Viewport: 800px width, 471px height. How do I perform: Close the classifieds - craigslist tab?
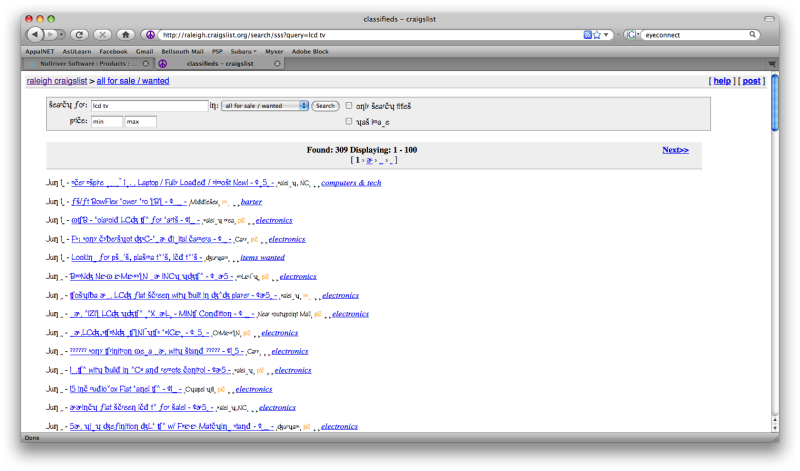tap(277, 64)
